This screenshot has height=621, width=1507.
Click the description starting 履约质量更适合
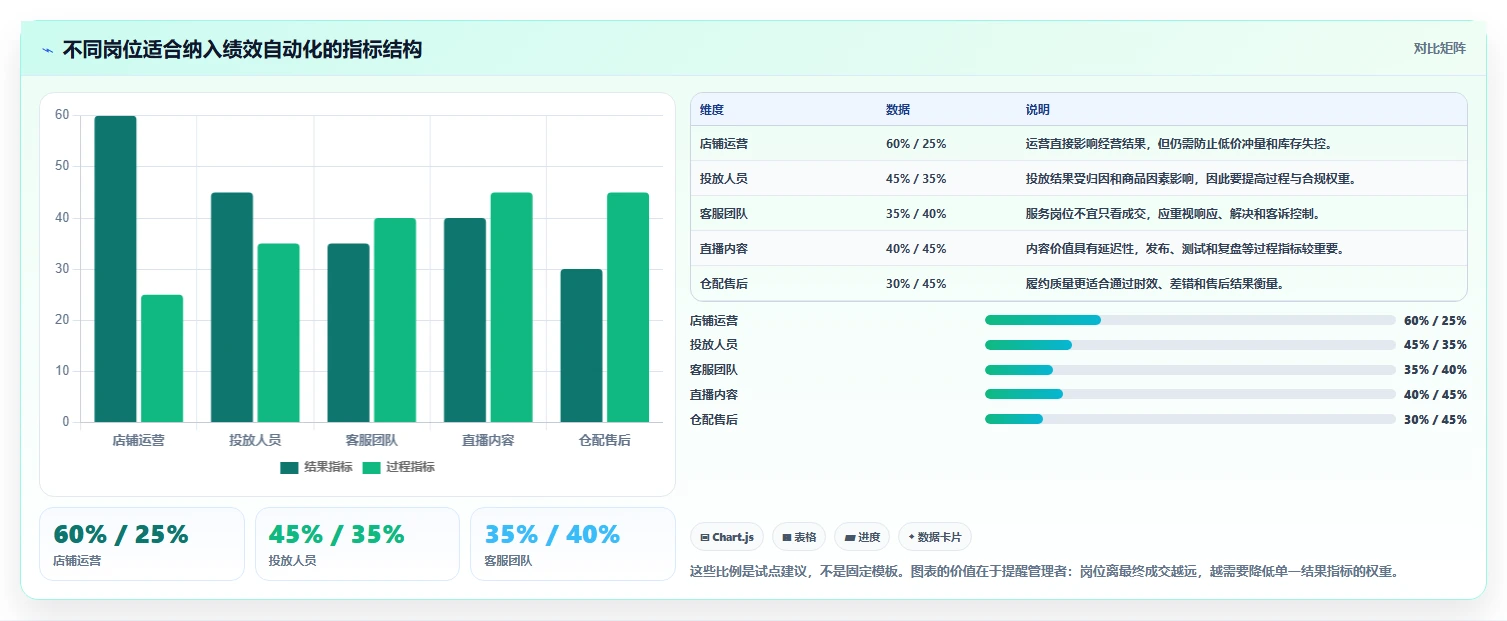[x=1155, y=284]
